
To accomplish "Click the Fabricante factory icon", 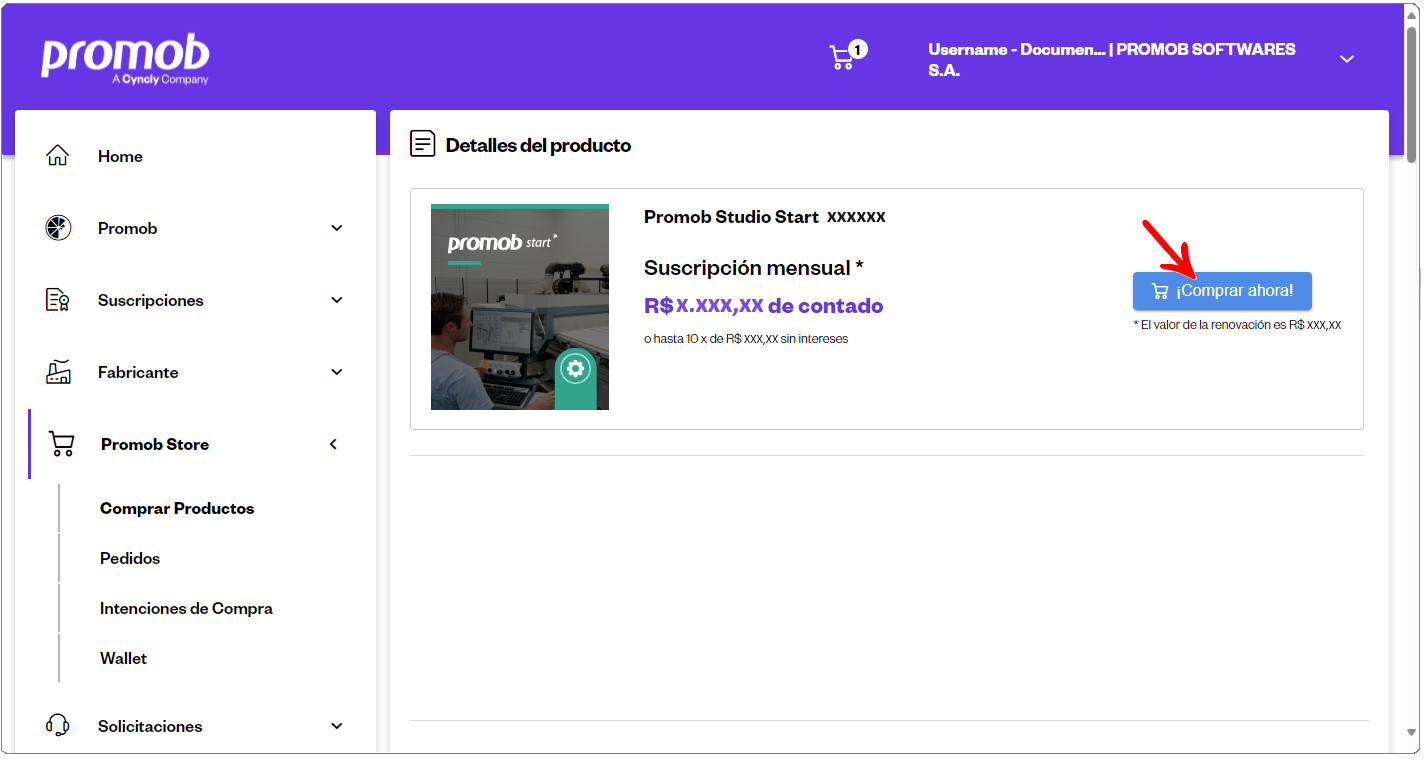I will (58, 372).
